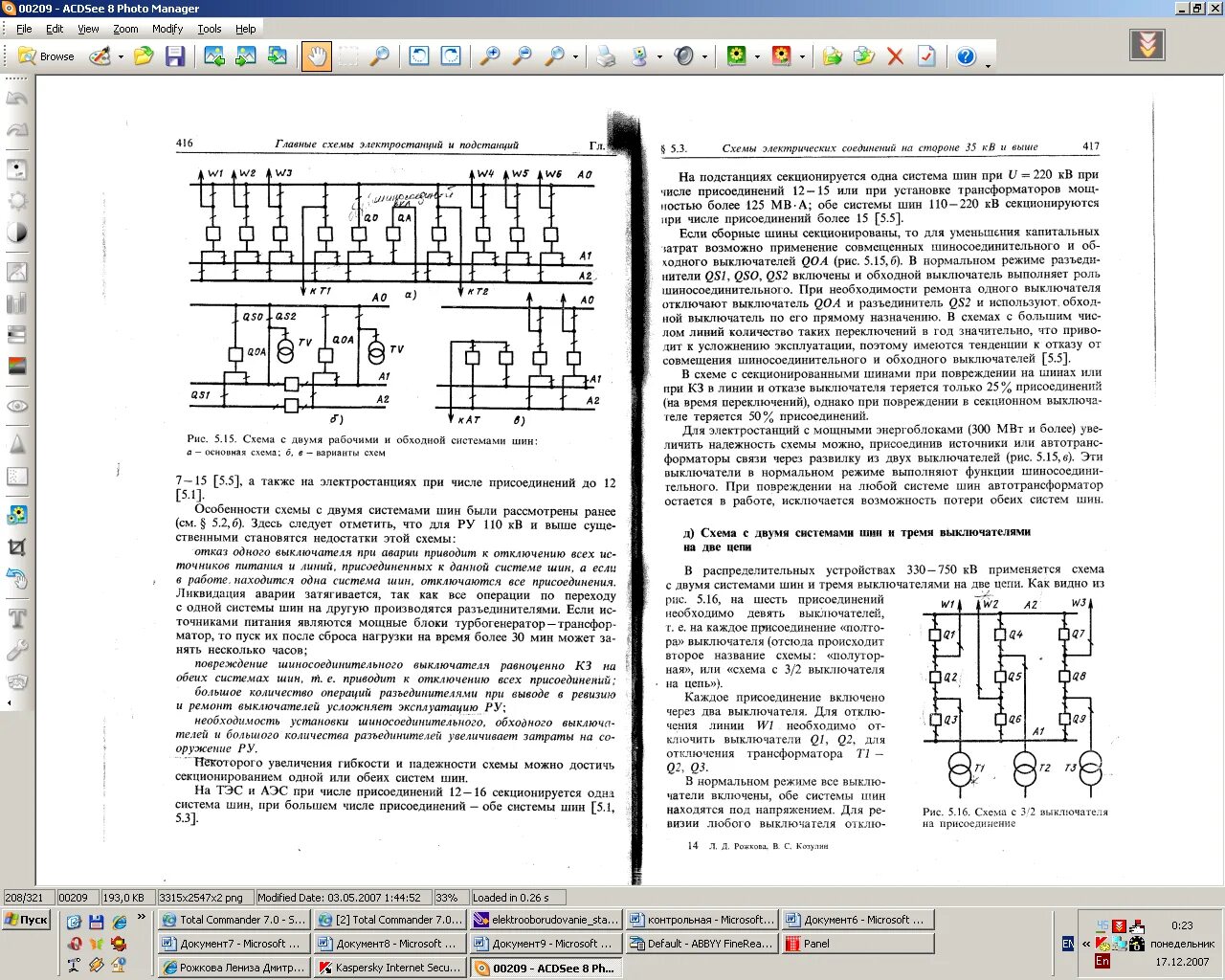The image size is (1225, 980).
Task: Rotate image counterclockwise icon
Action: coord(419,56)
